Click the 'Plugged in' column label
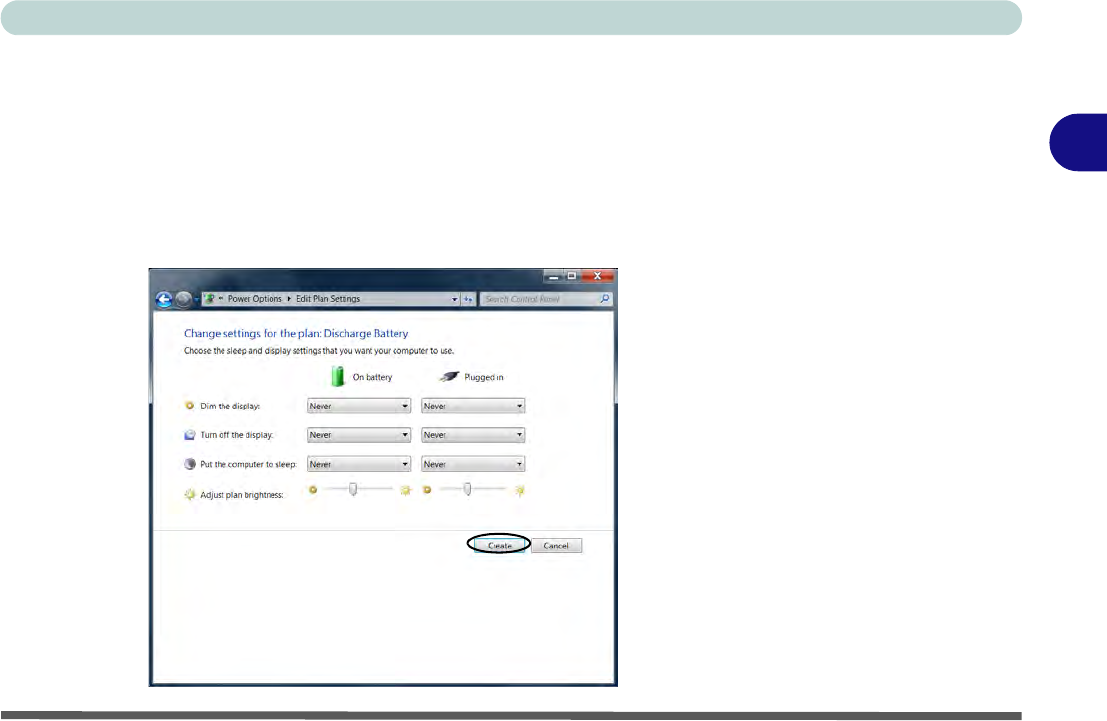Screen dimensions: 1107x721 point(484,377)
